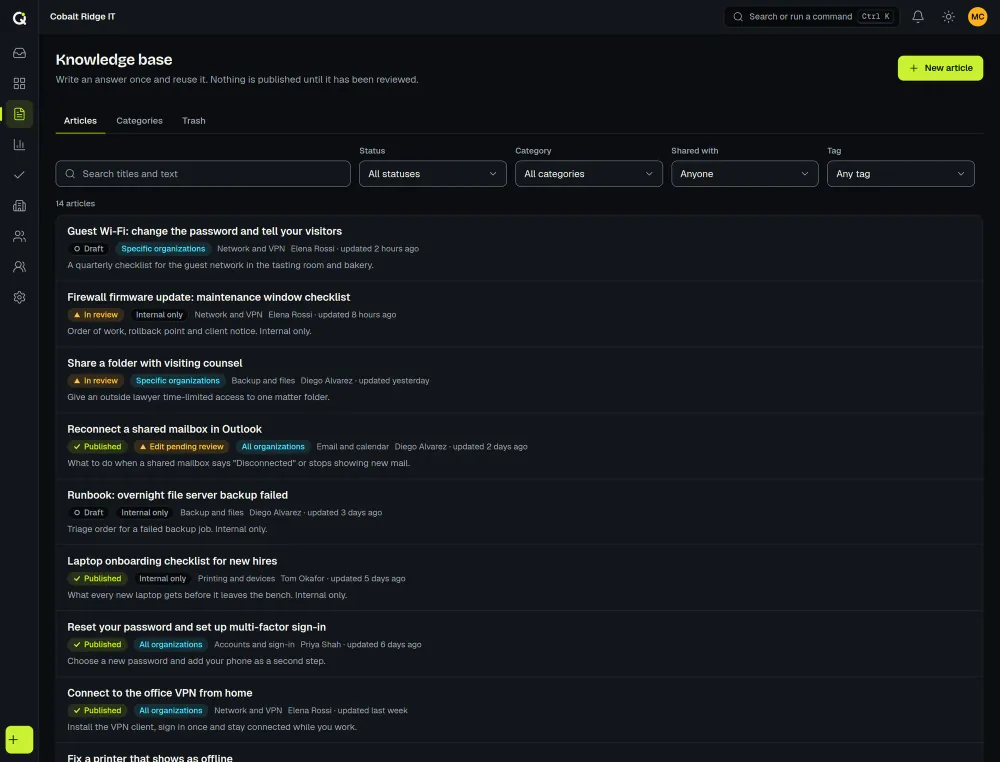Open Connect to the office VPN article

tap(159, 693)
